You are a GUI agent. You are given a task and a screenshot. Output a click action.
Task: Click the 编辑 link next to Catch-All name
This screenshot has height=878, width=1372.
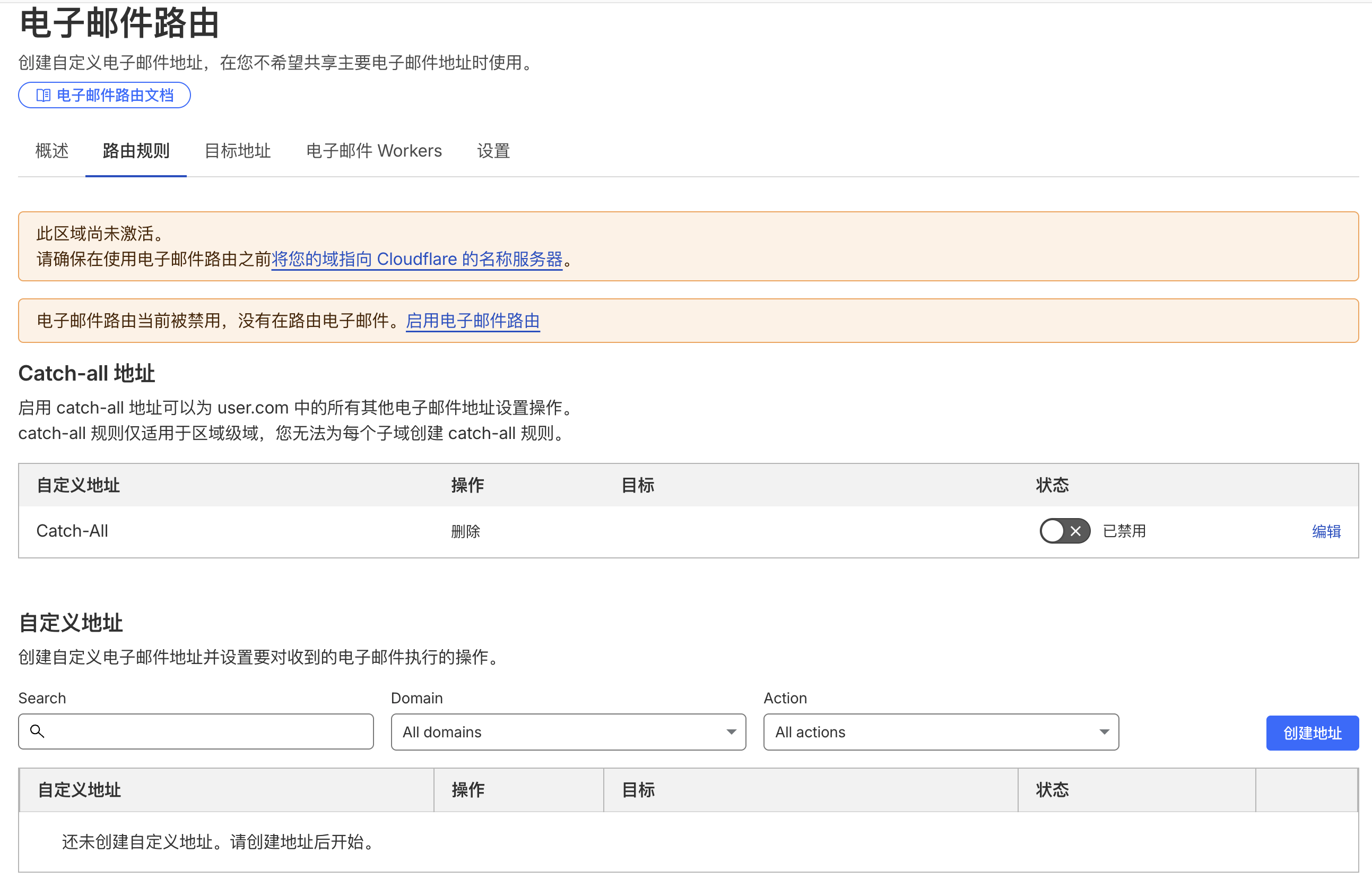[279, 531]
